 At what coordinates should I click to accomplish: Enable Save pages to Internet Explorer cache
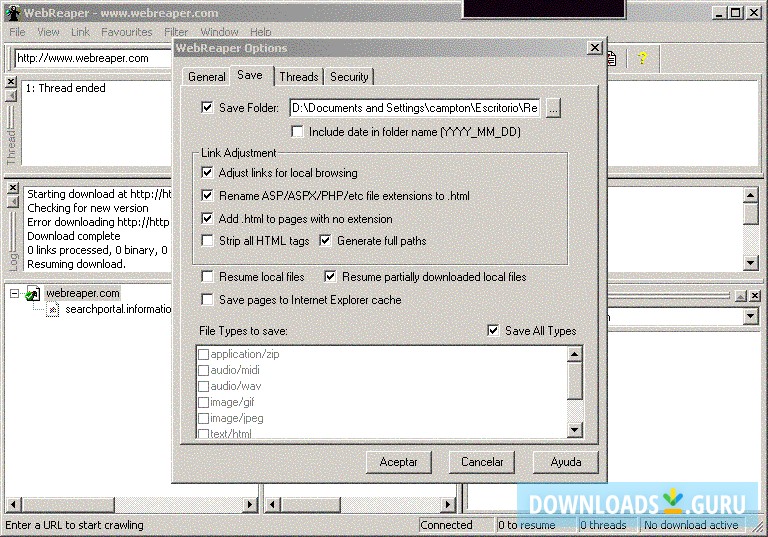point(207,299)
